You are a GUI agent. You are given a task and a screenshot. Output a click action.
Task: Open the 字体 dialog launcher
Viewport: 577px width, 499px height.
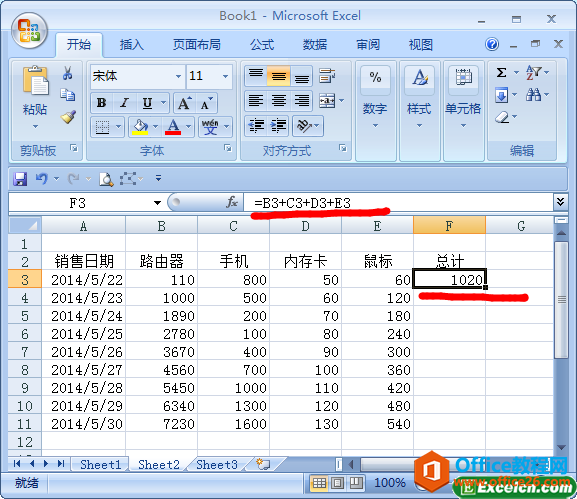pyautogui.click(x=228, y=148)
